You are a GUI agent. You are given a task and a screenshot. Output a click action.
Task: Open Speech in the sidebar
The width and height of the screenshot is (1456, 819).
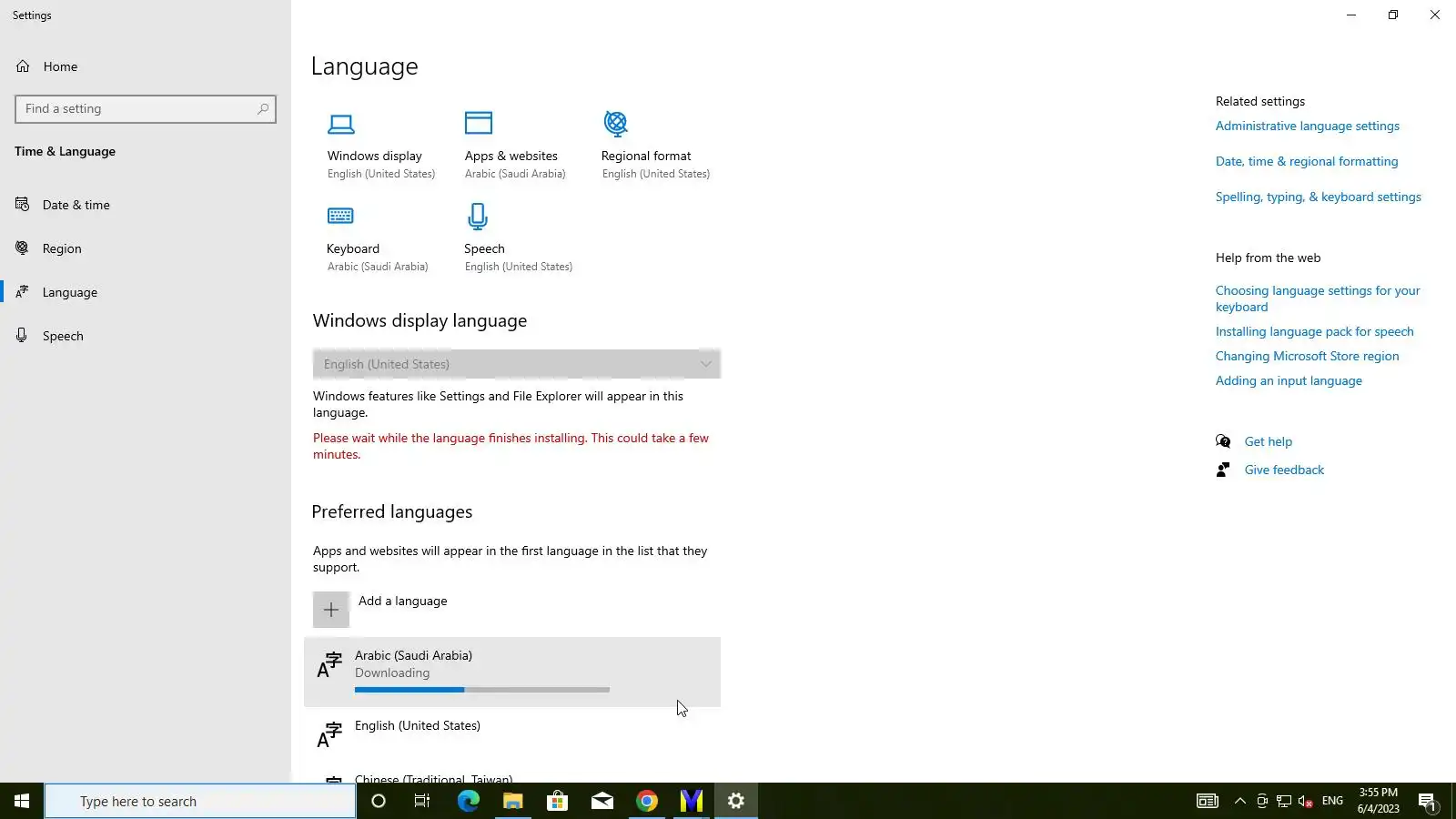click(x=63, y=336)
